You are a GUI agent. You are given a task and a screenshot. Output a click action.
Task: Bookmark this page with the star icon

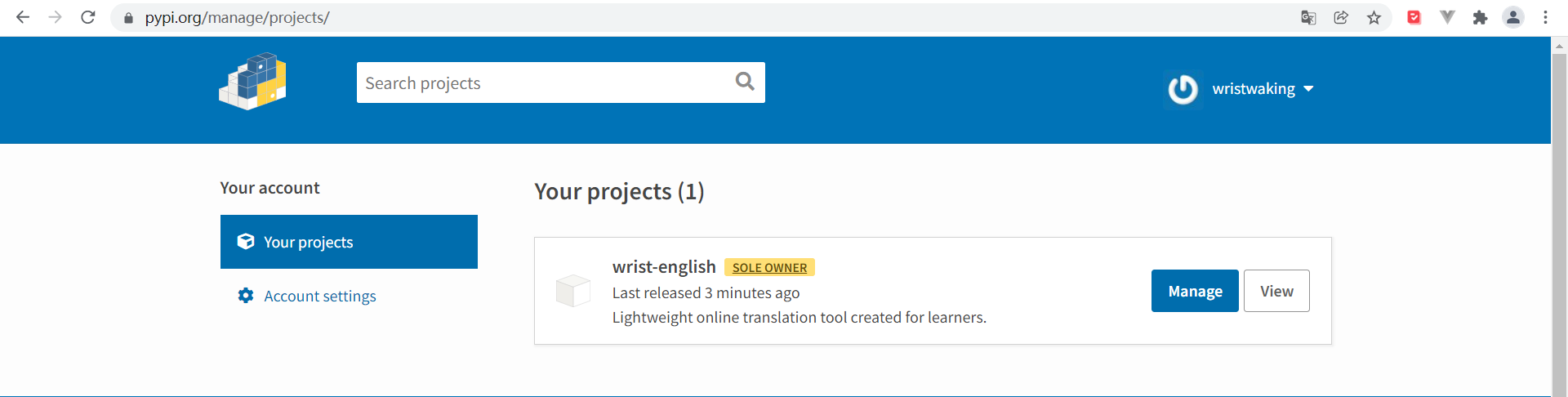pos(1374,18)
